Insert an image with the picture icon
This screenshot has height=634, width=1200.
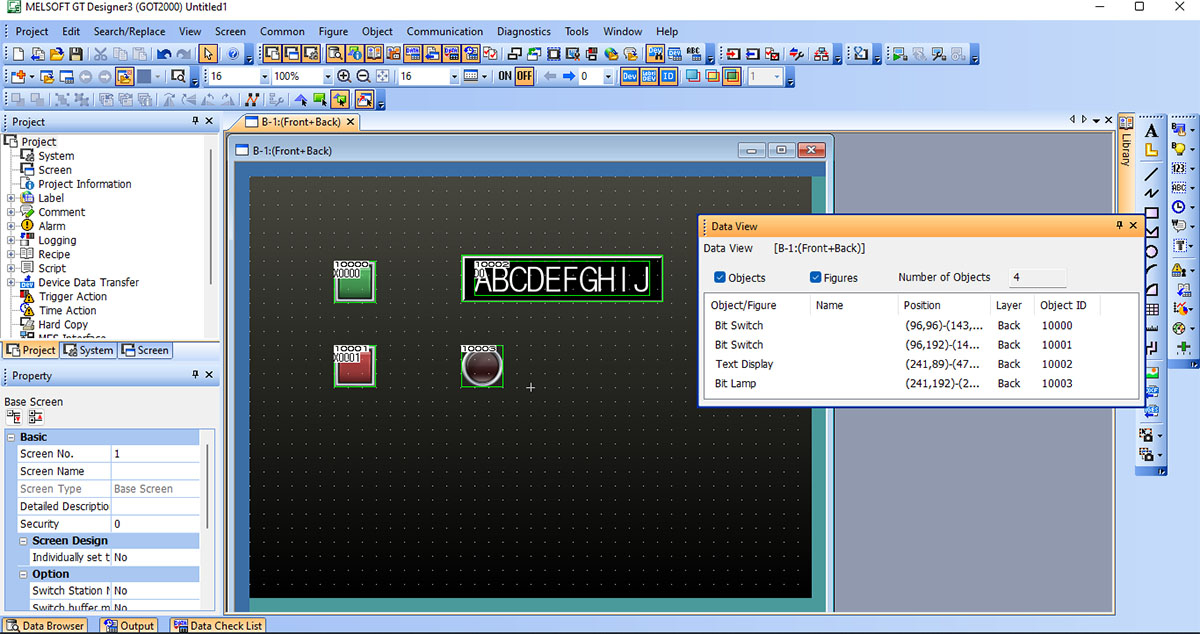coord(1151,372)
